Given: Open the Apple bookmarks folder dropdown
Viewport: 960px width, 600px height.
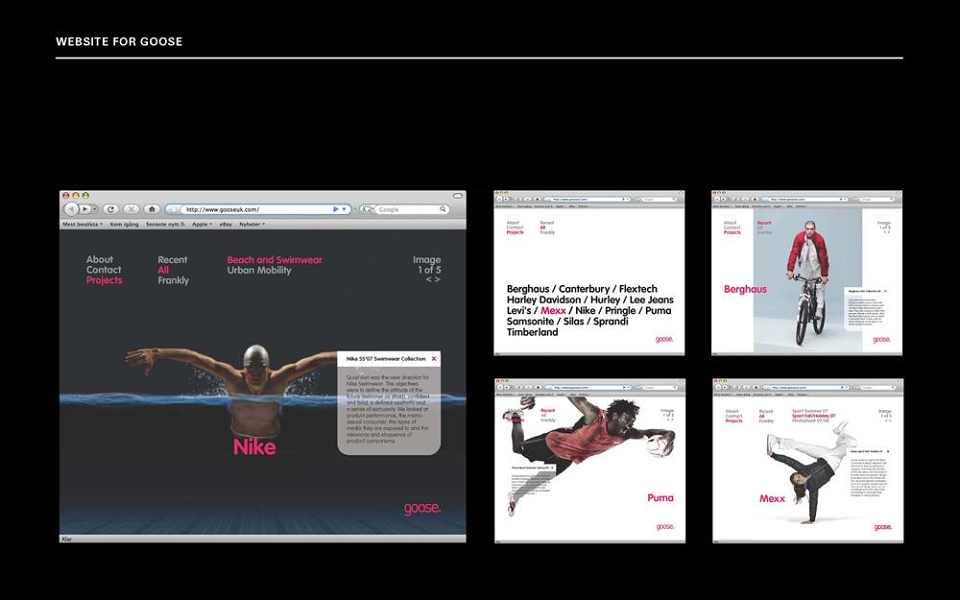Looking at the screenshot, I should point(202,225).
